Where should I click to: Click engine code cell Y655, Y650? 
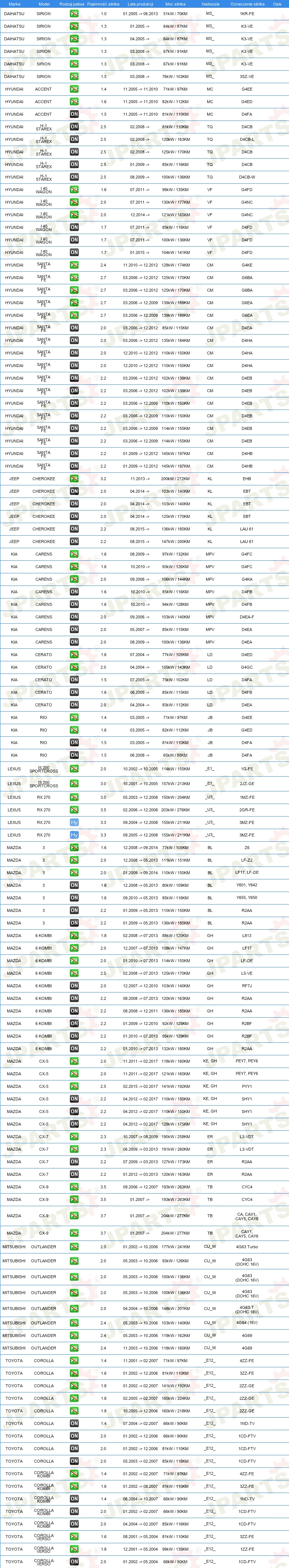pyautogui.click(x=247, y=898)
